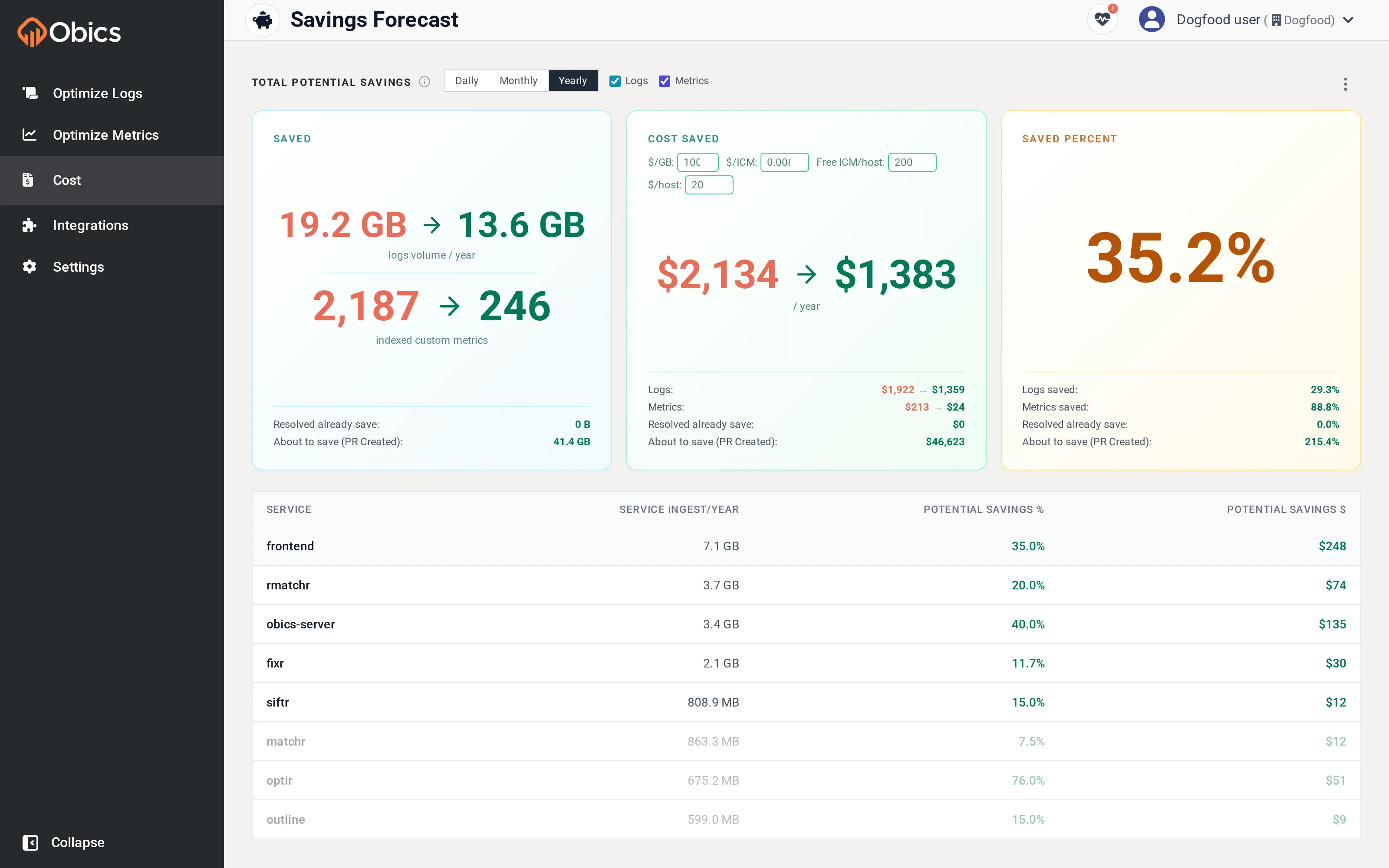Open the three-dot more options menu
This screenshot has height=868, width=1389.
1345,84
